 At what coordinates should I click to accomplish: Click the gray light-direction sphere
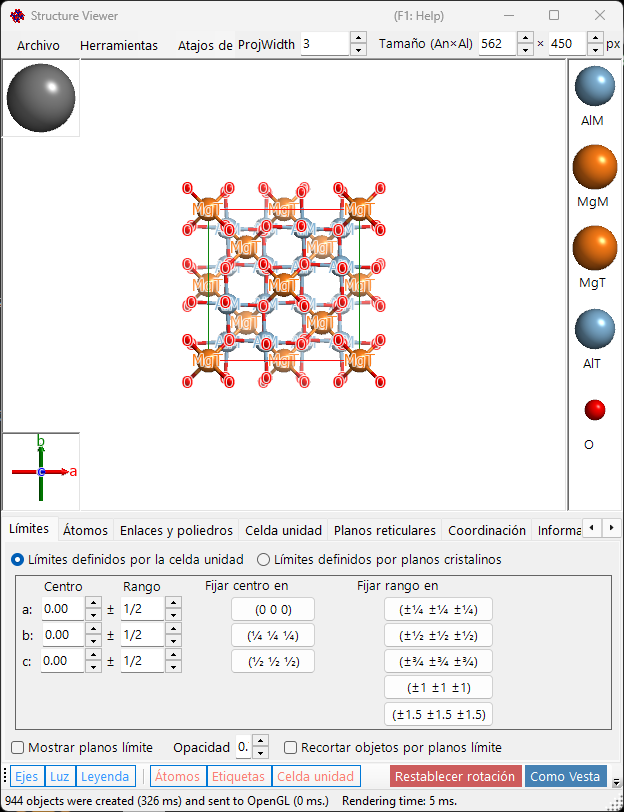tap(41, 98)
